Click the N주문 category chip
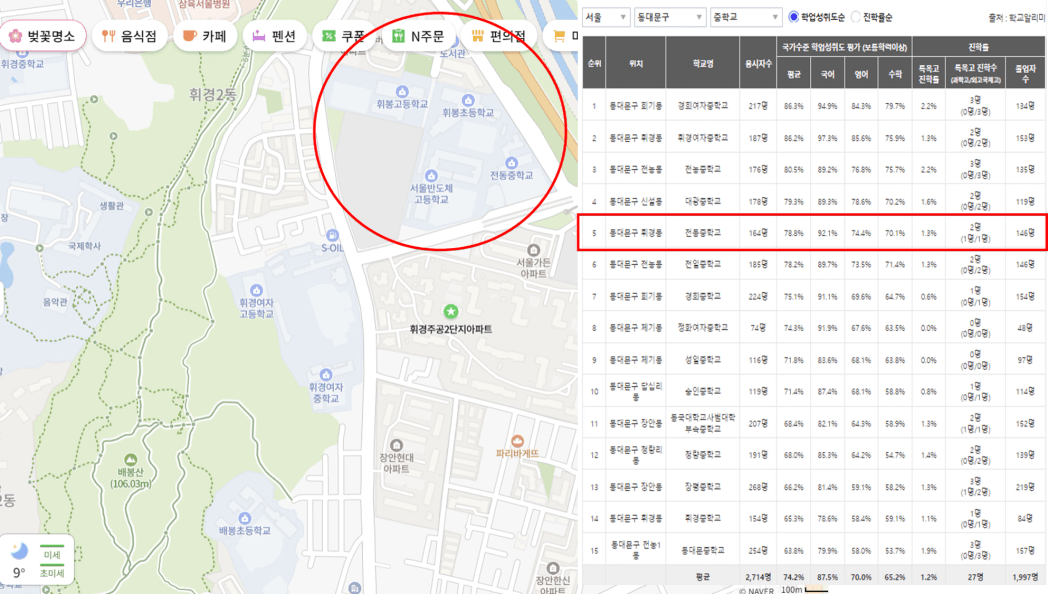Screen dimensions: 1048x594 [418, 36]
